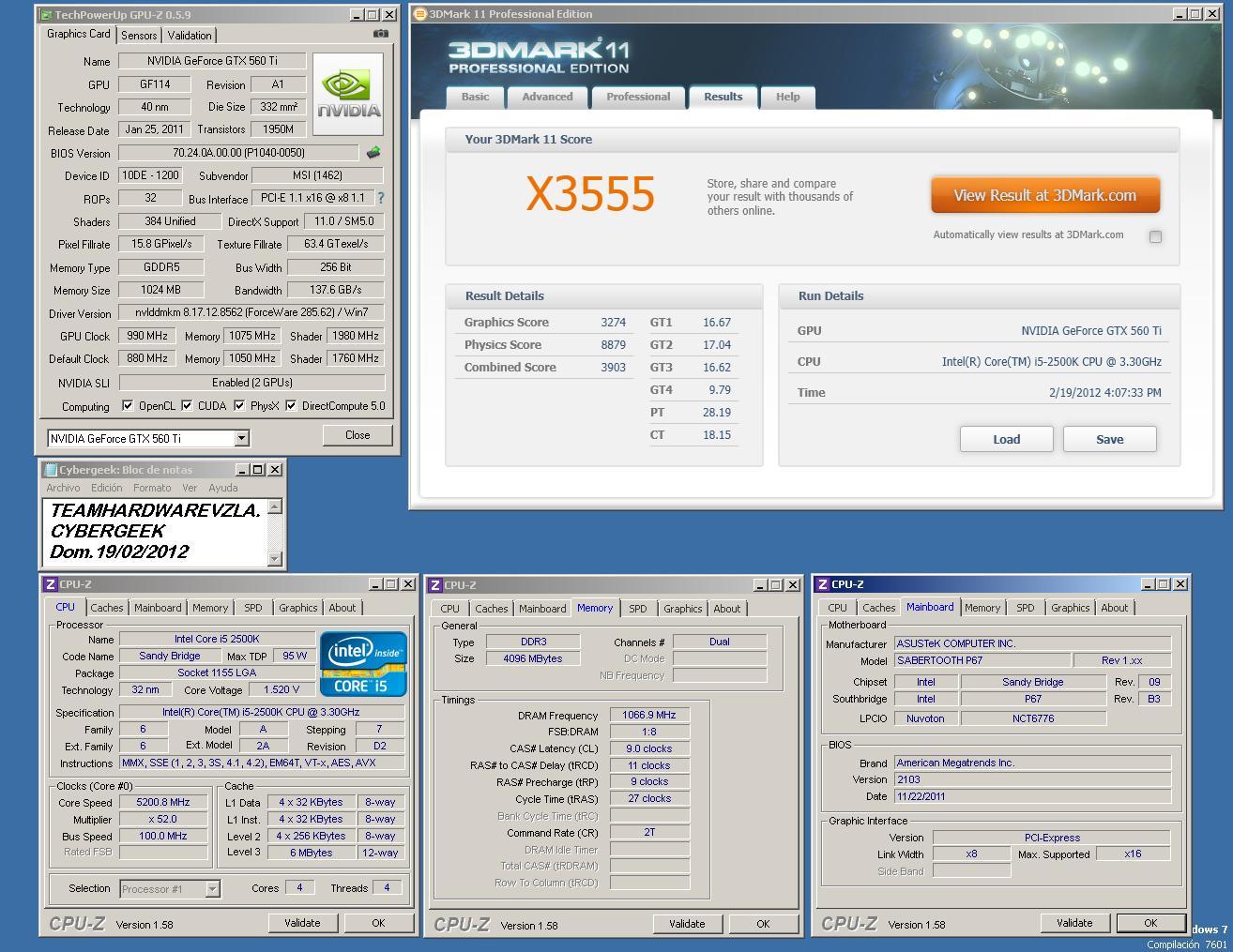The height and width of the screenshot is (952, 1233).
Task: Open the Edición menu in Notepad
Action: [x=107, y=488]
